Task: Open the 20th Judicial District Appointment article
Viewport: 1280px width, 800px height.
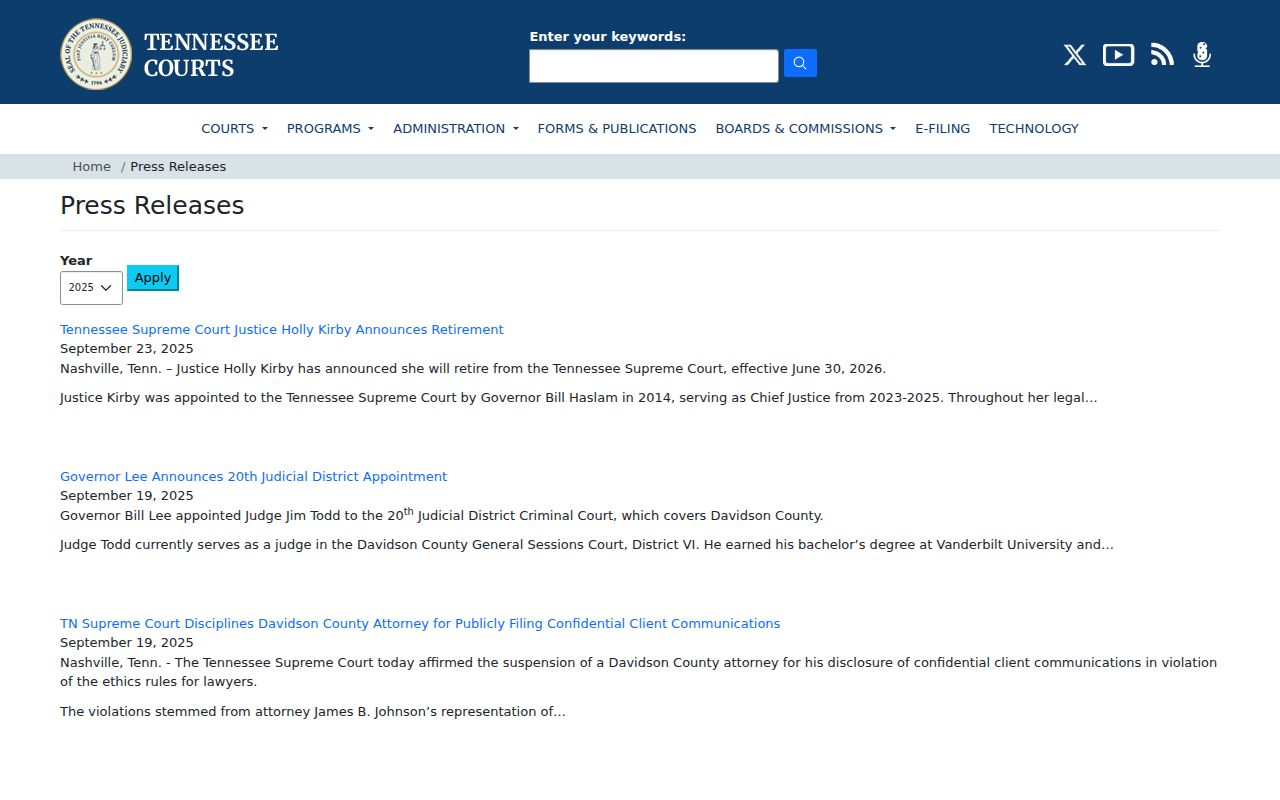Action: click(254, 477)
